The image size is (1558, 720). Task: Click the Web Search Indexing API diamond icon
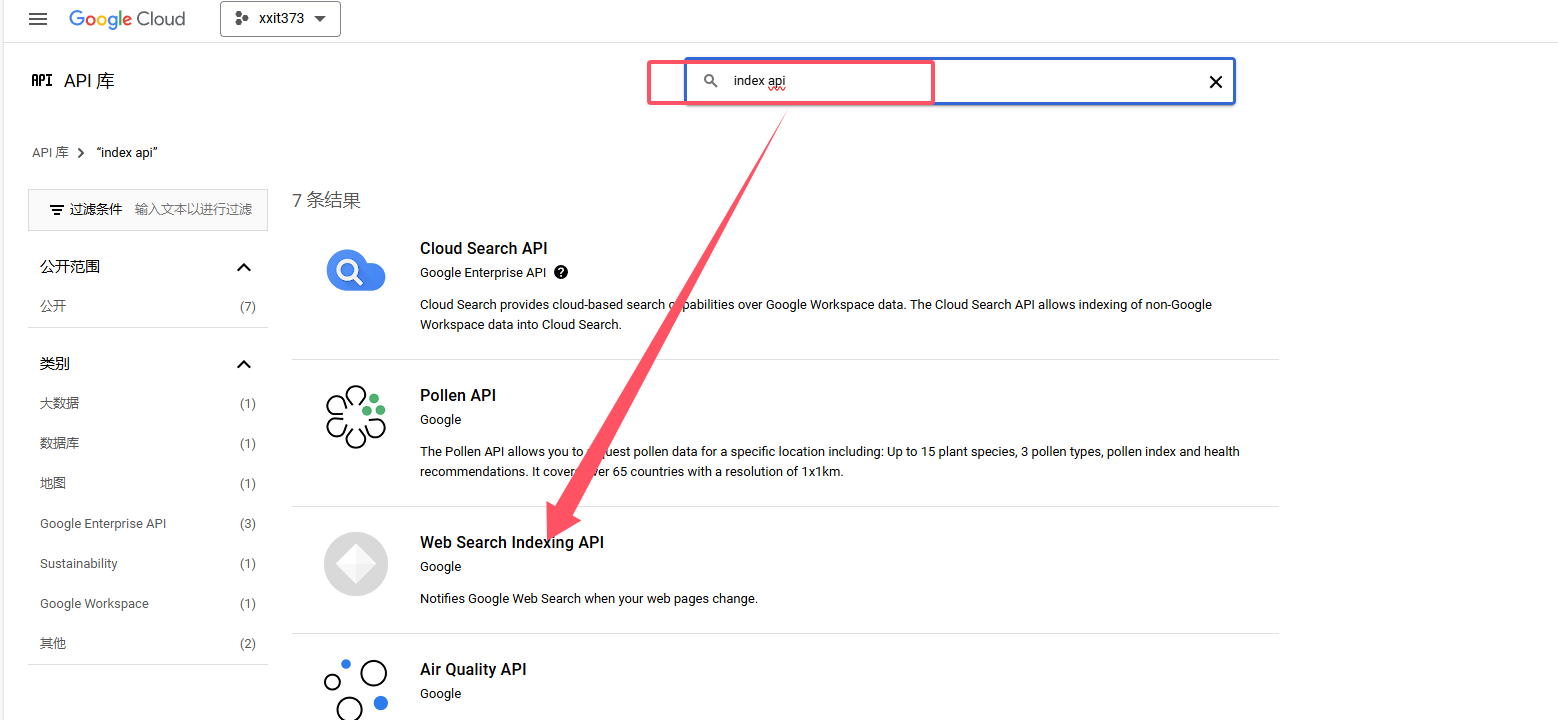(356, 564)
